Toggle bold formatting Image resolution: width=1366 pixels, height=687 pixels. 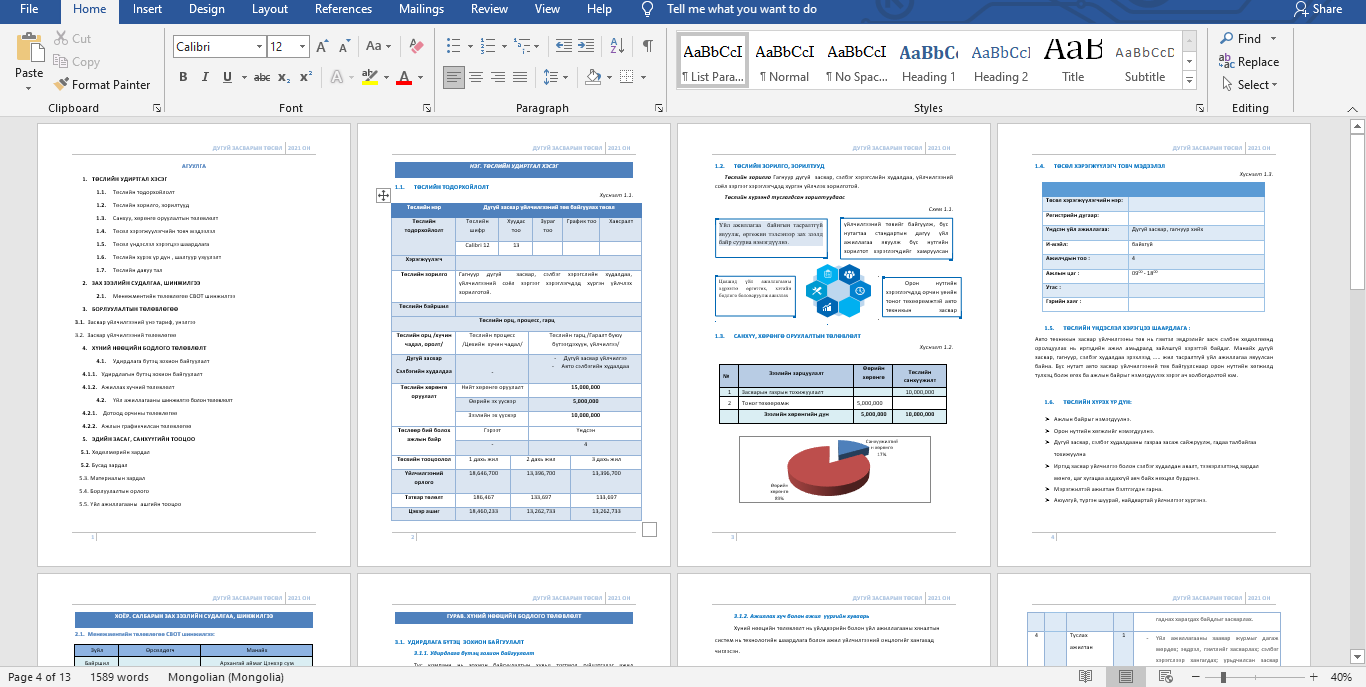[x=183, y=77]
